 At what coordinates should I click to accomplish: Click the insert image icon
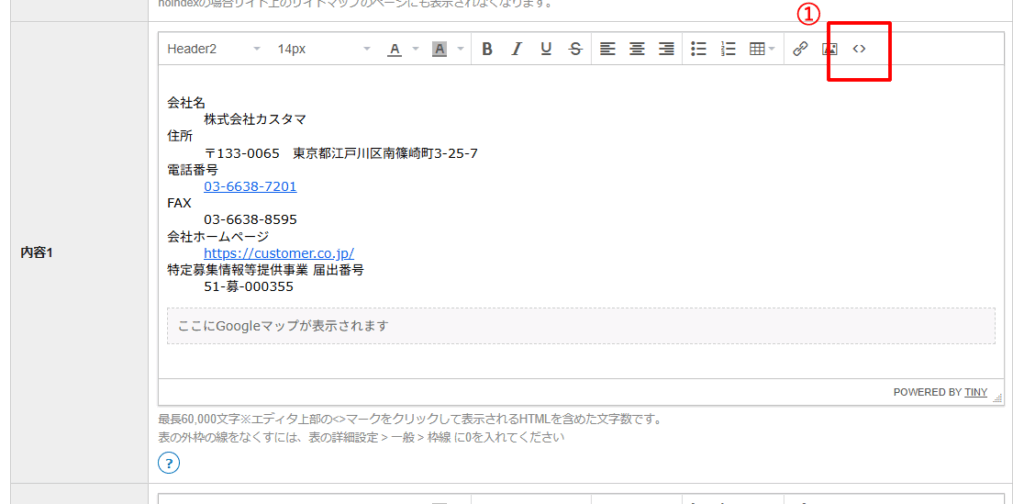[829, 49]
